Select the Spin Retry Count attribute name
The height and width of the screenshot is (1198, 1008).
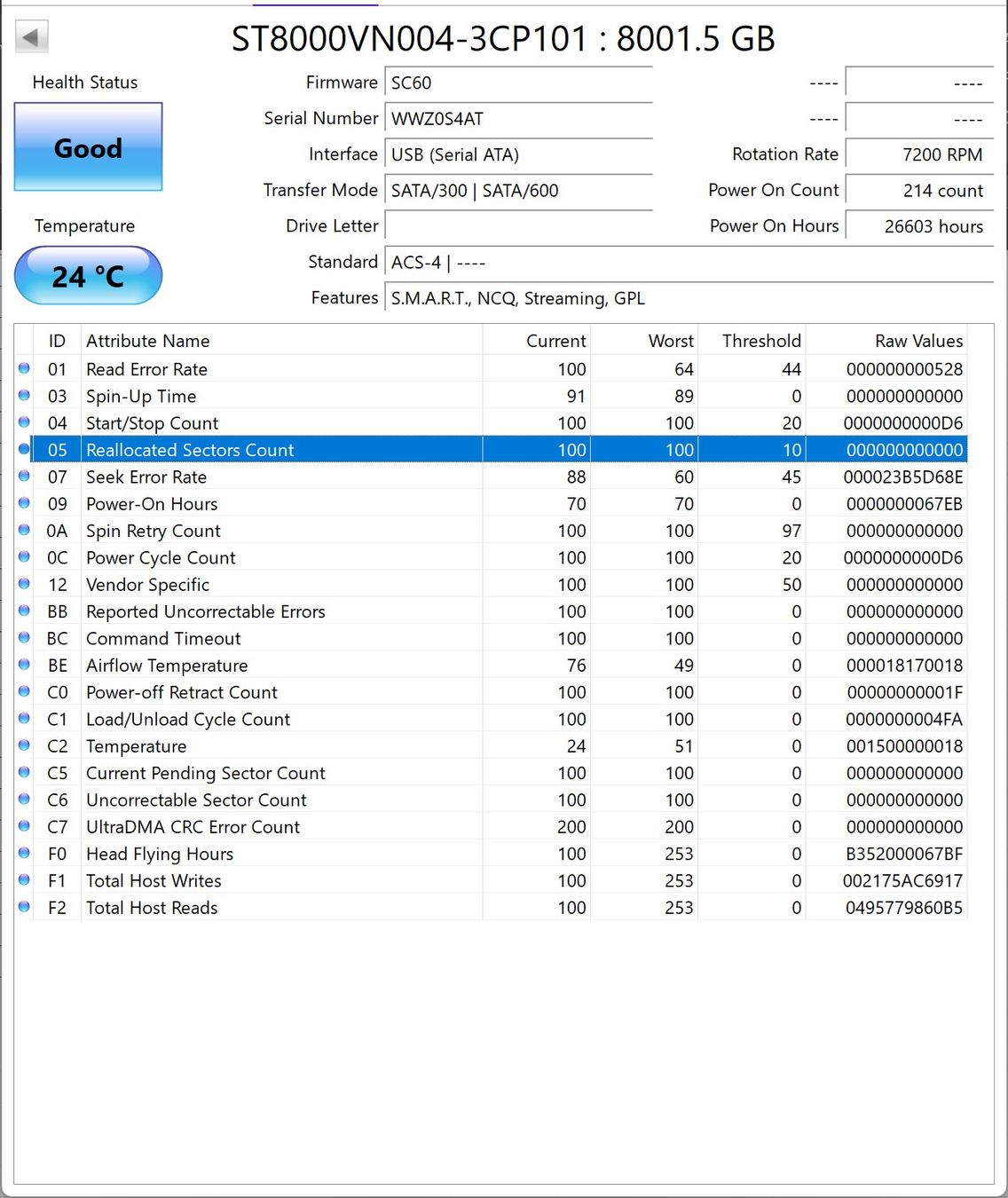(154, 531)
